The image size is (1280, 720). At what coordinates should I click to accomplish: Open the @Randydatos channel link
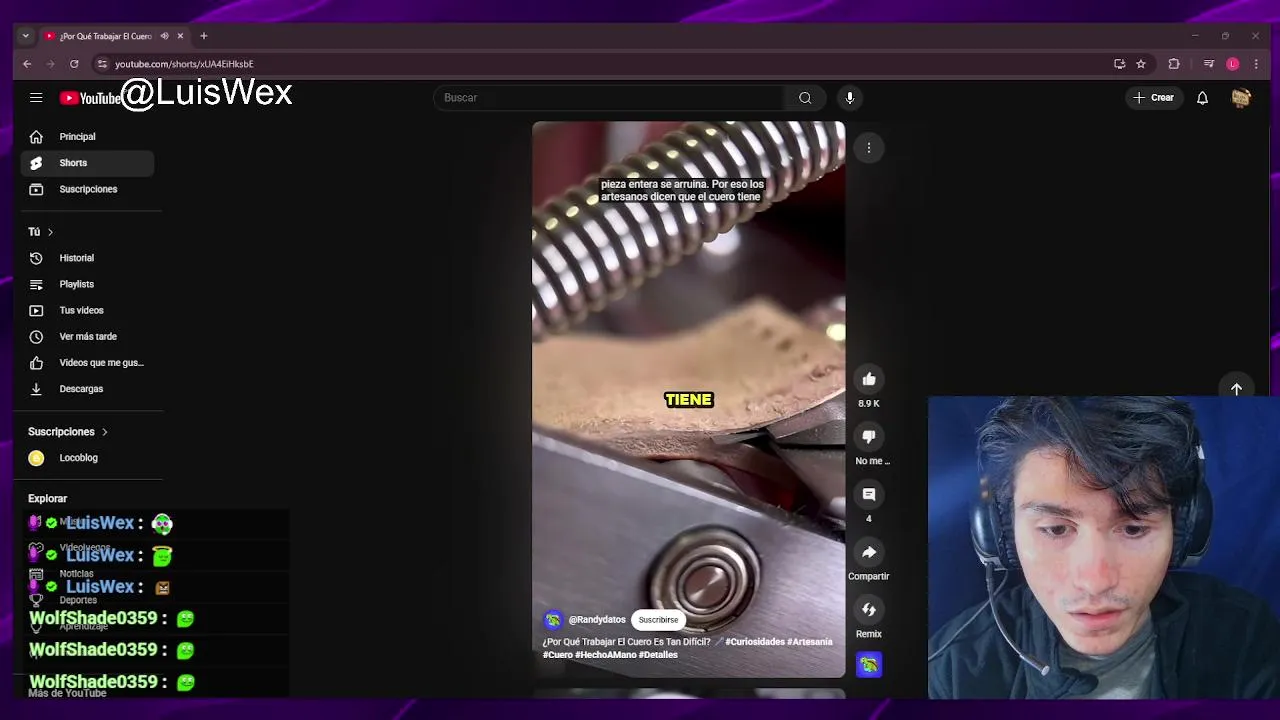click(x=597, y=620)
